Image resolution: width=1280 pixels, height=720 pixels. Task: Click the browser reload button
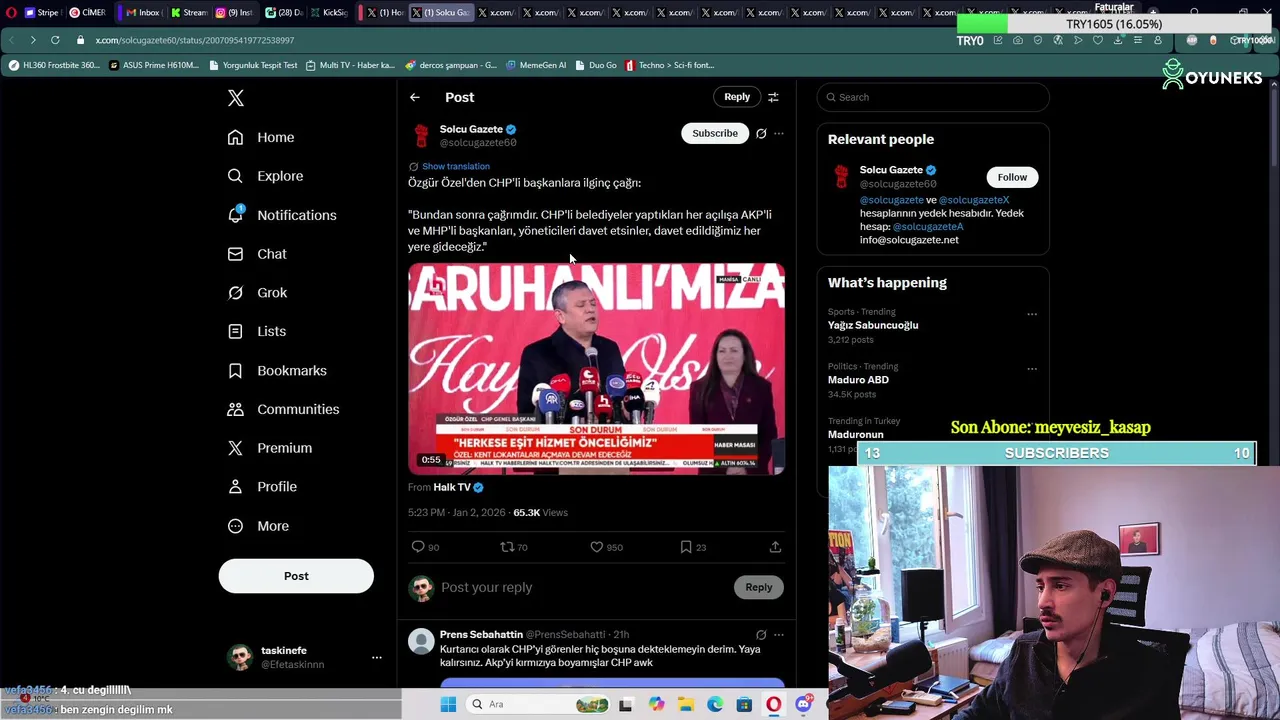[x=55, y=40]
